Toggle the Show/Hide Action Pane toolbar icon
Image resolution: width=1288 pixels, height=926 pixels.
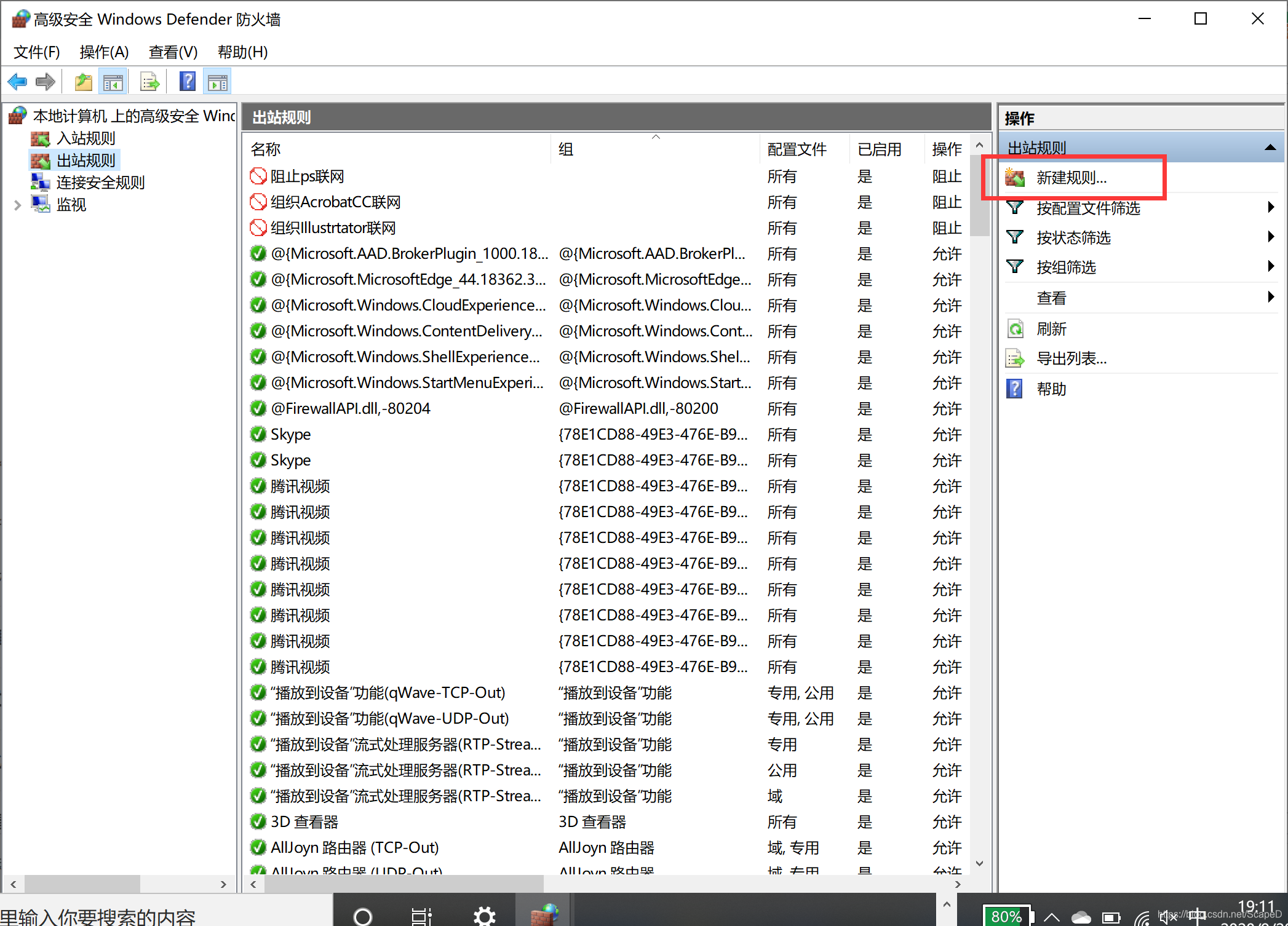218,82
